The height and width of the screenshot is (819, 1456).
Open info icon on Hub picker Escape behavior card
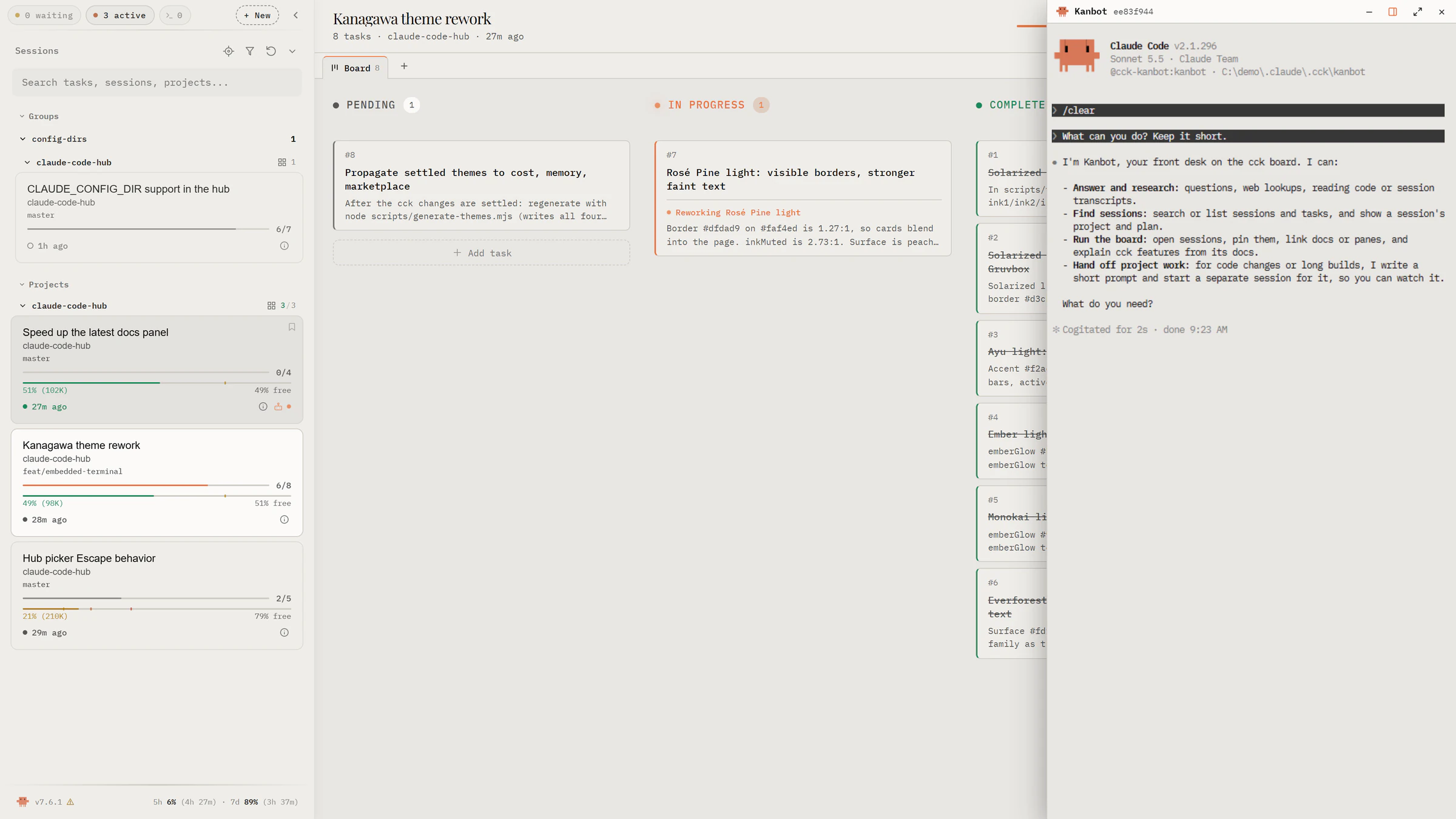click(x=285, y=632)
